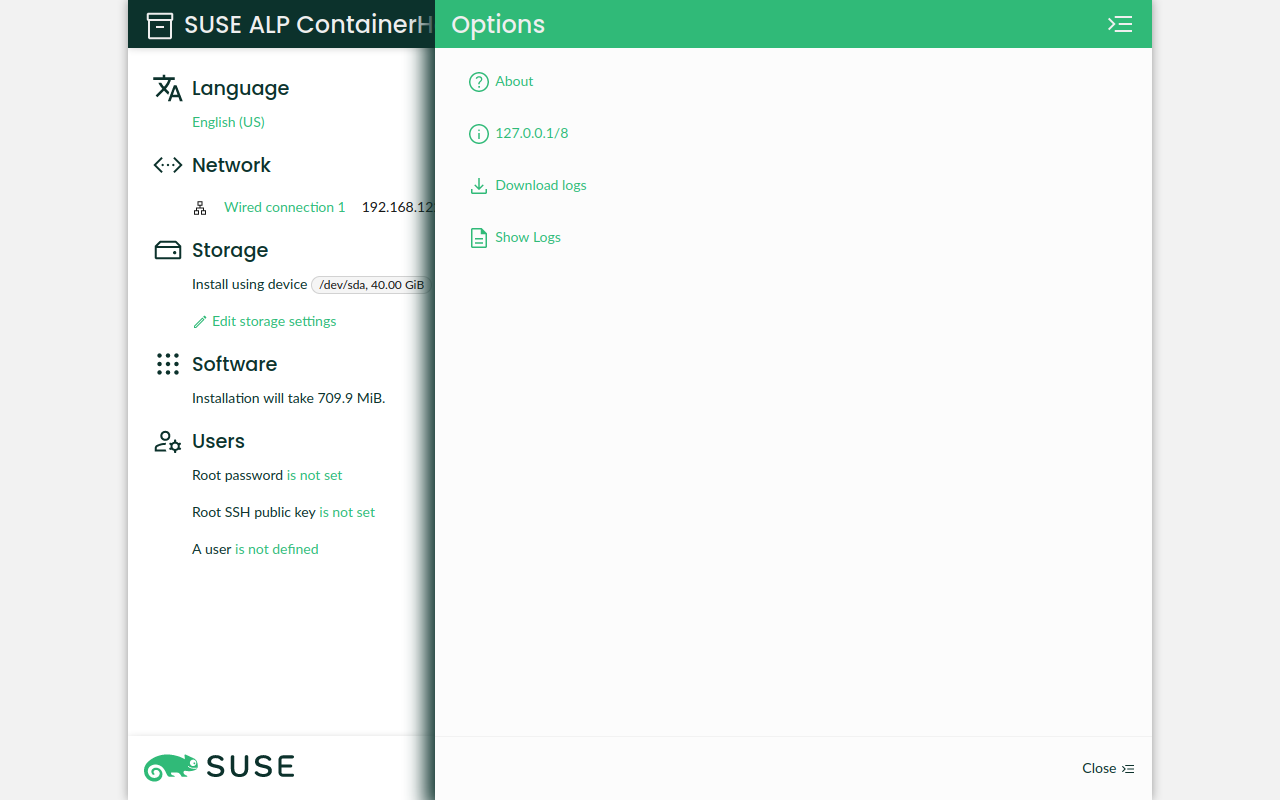This screenshot has height=800, width=1280.
Task: Click the download icon for logs
Action: click(478, 186)
